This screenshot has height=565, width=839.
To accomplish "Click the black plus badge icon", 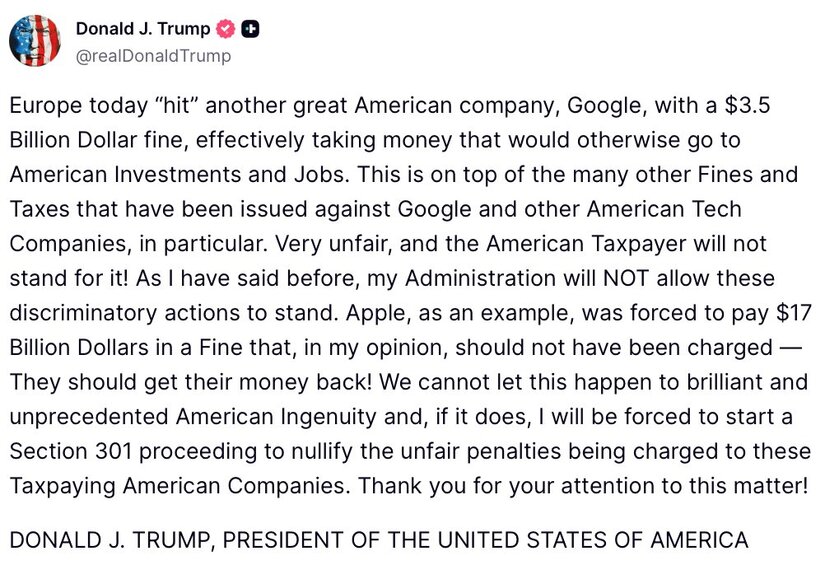I will (x=250, y=29).
